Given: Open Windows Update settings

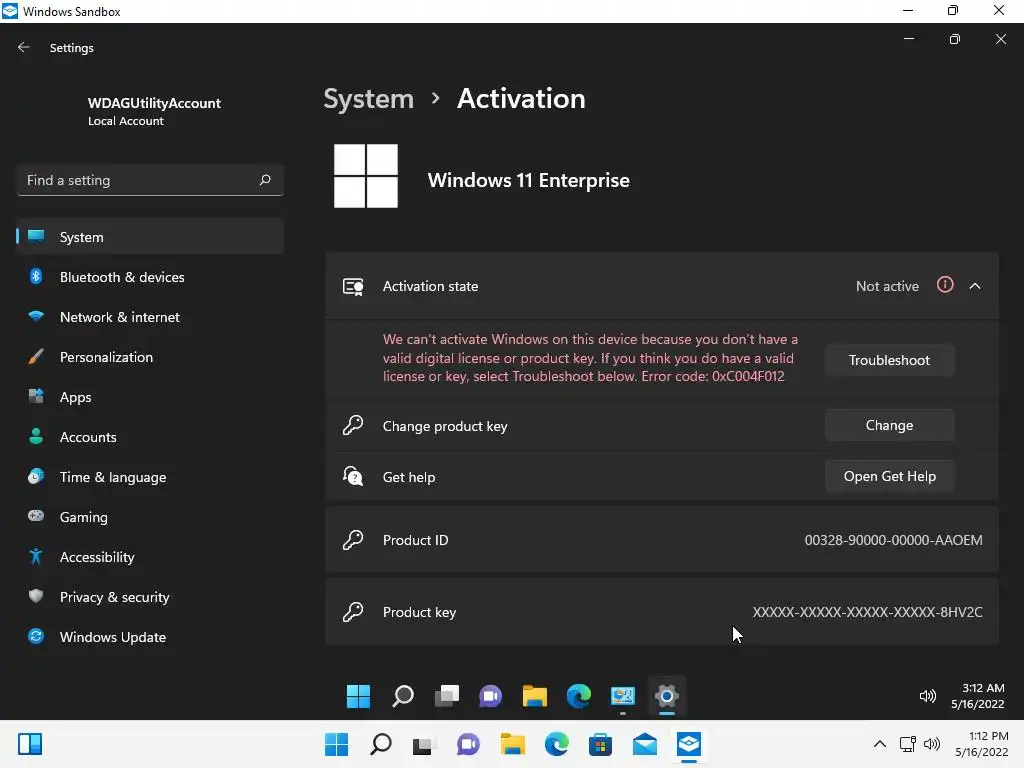Looking at the screenshot, I should pyautogui.click(x=150, y=637).
